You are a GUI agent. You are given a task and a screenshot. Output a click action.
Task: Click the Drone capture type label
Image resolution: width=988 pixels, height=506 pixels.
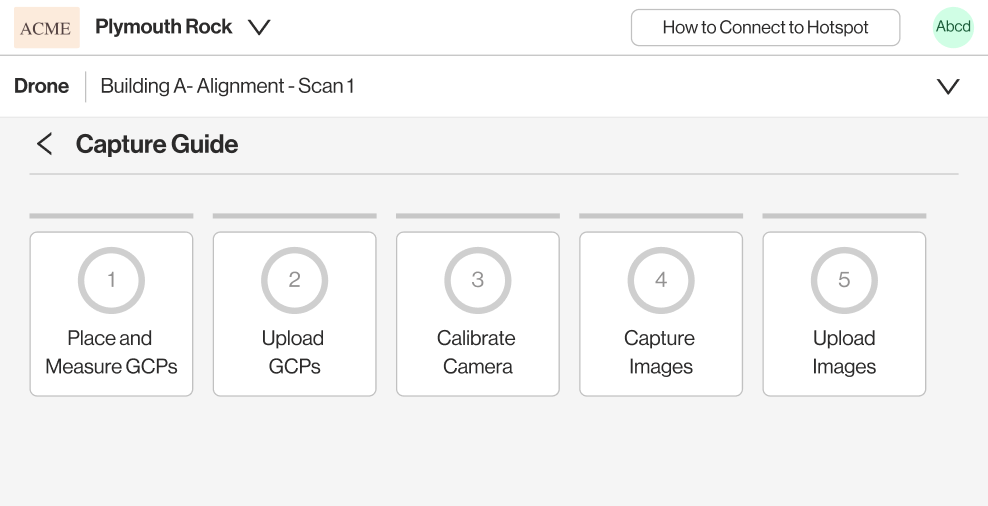pos(42,86)
